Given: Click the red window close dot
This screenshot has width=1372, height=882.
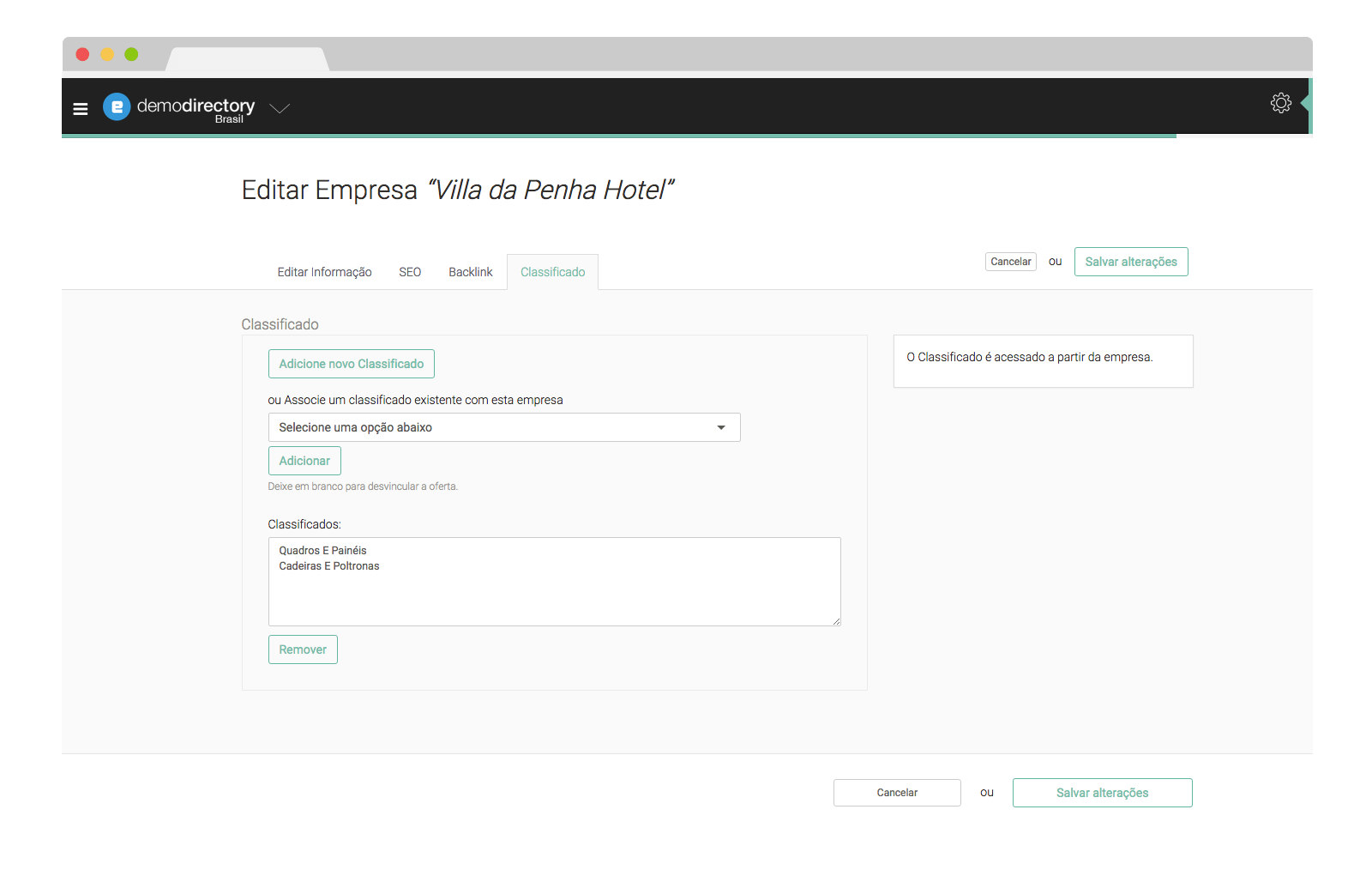Looking at the screenshot, I should pos(83,54).
